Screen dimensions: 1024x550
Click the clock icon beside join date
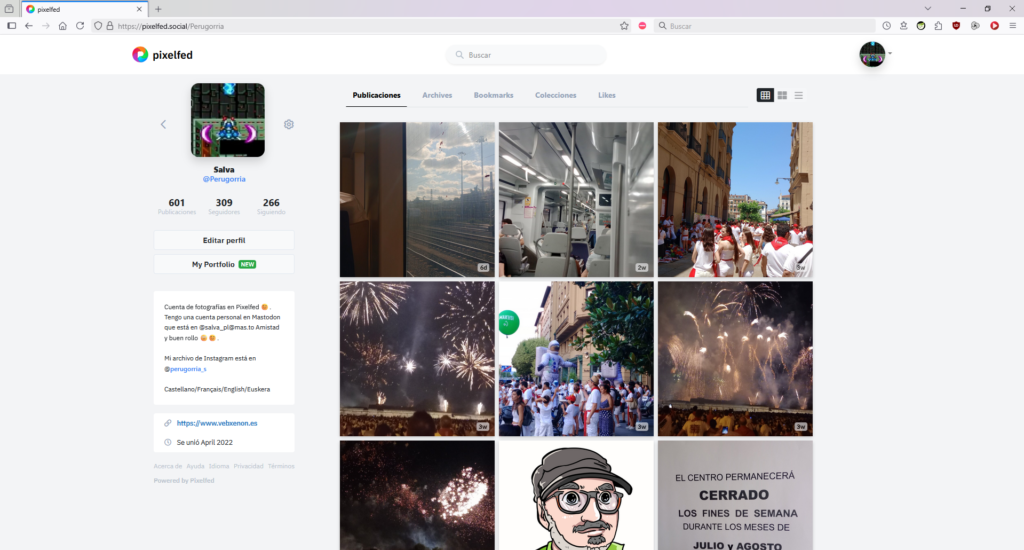tap(168, 442)
